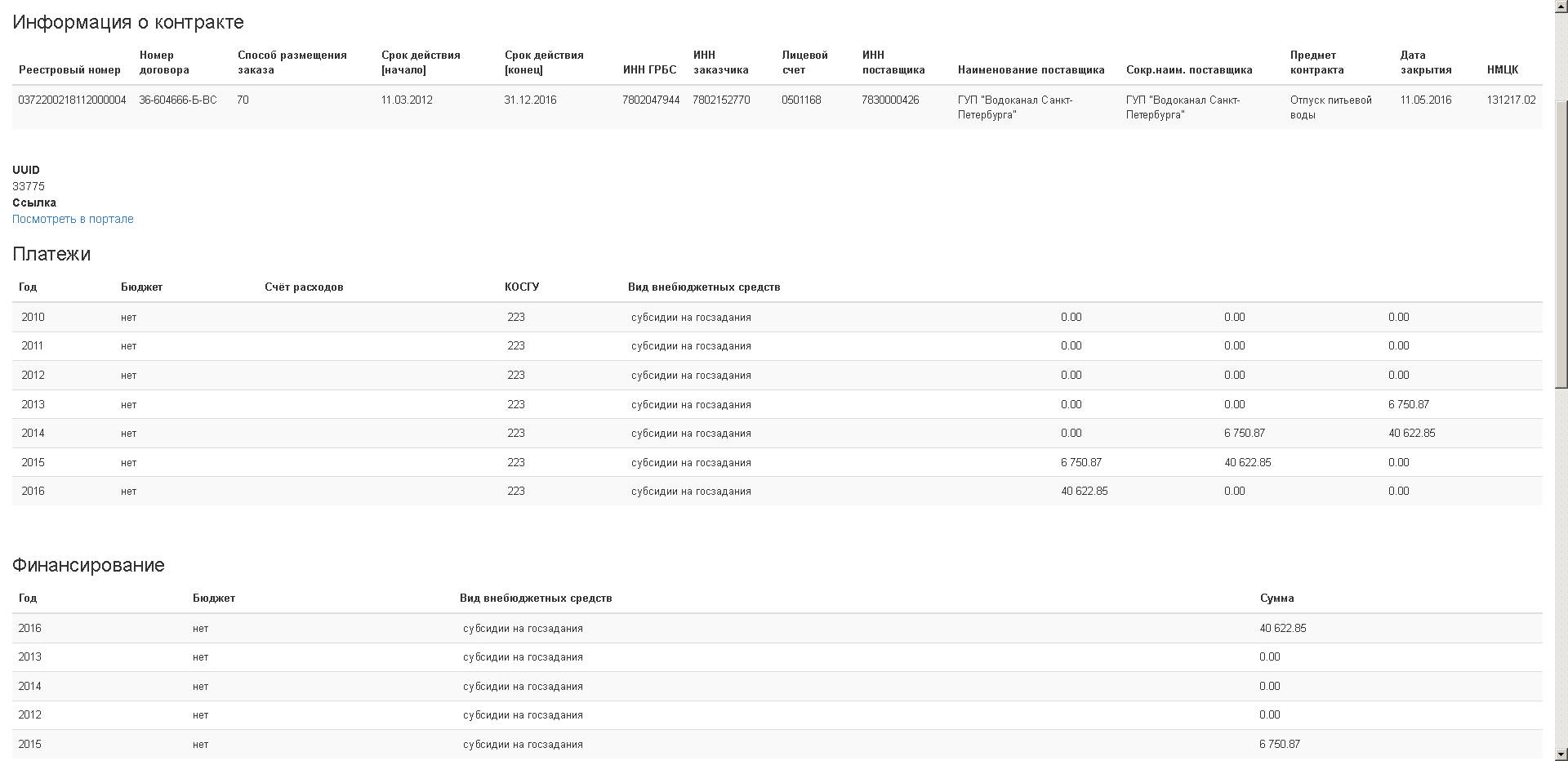Click the 'Информация о контракте' heading
Image resolution: width=1568 pixels, height=761 pixels.
(128, 22)
